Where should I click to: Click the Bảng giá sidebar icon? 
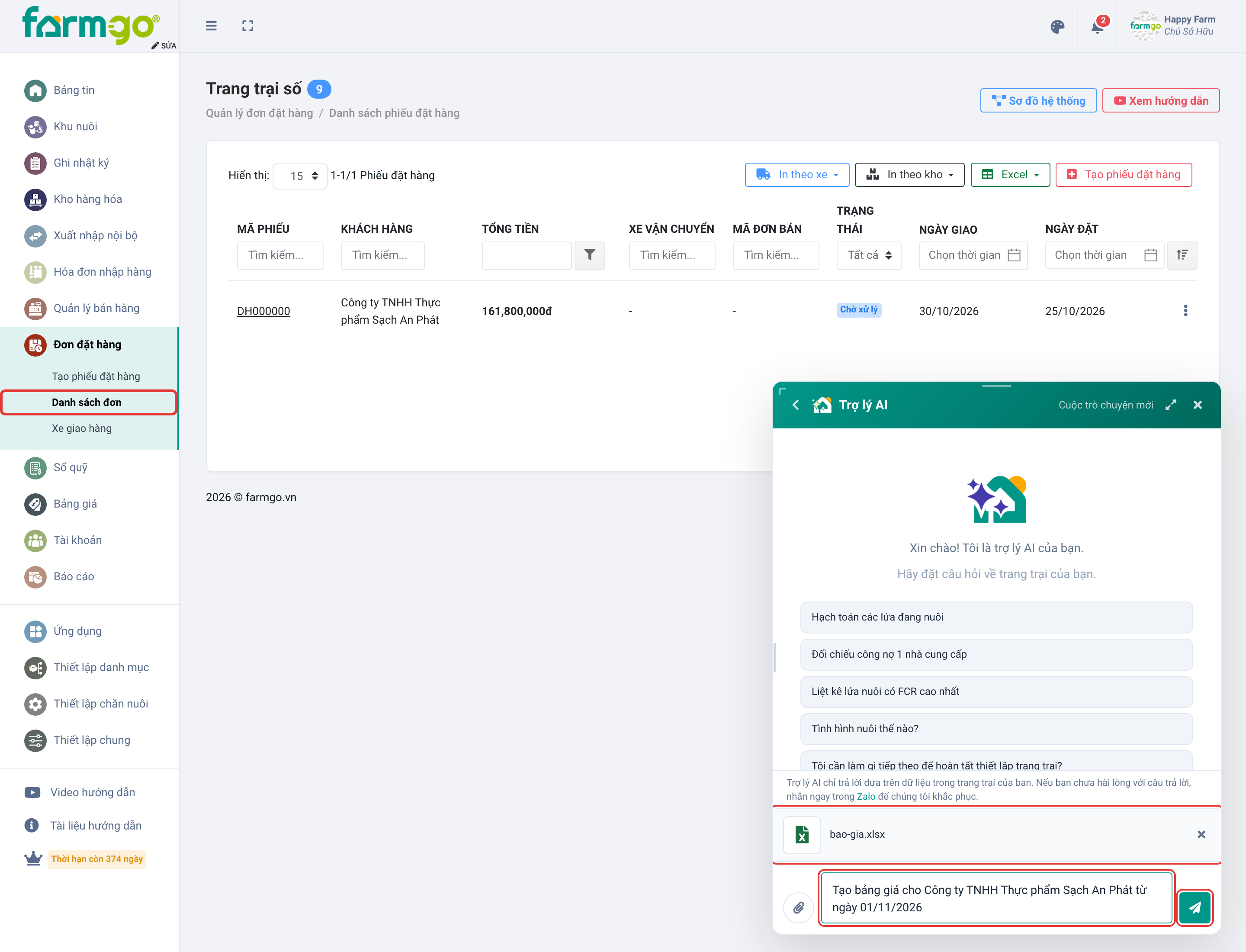pyautogui.click(x=35, y=504)
